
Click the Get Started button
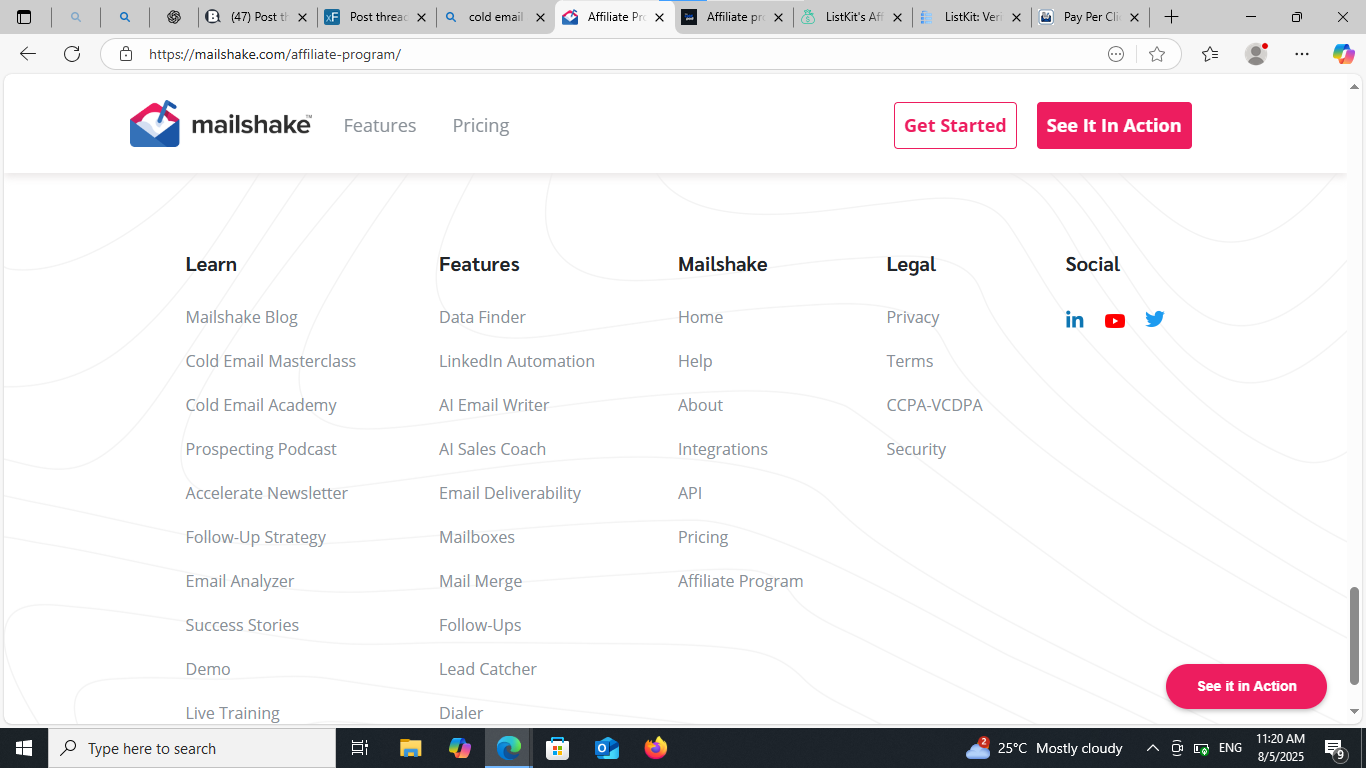coord(955,125)
